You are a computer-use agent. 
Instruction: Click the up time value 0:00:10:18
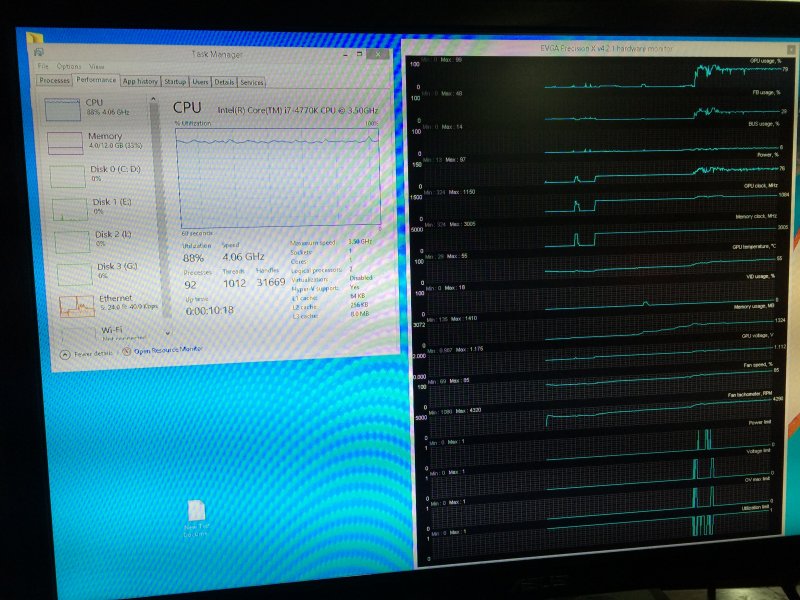coord(210,311)
